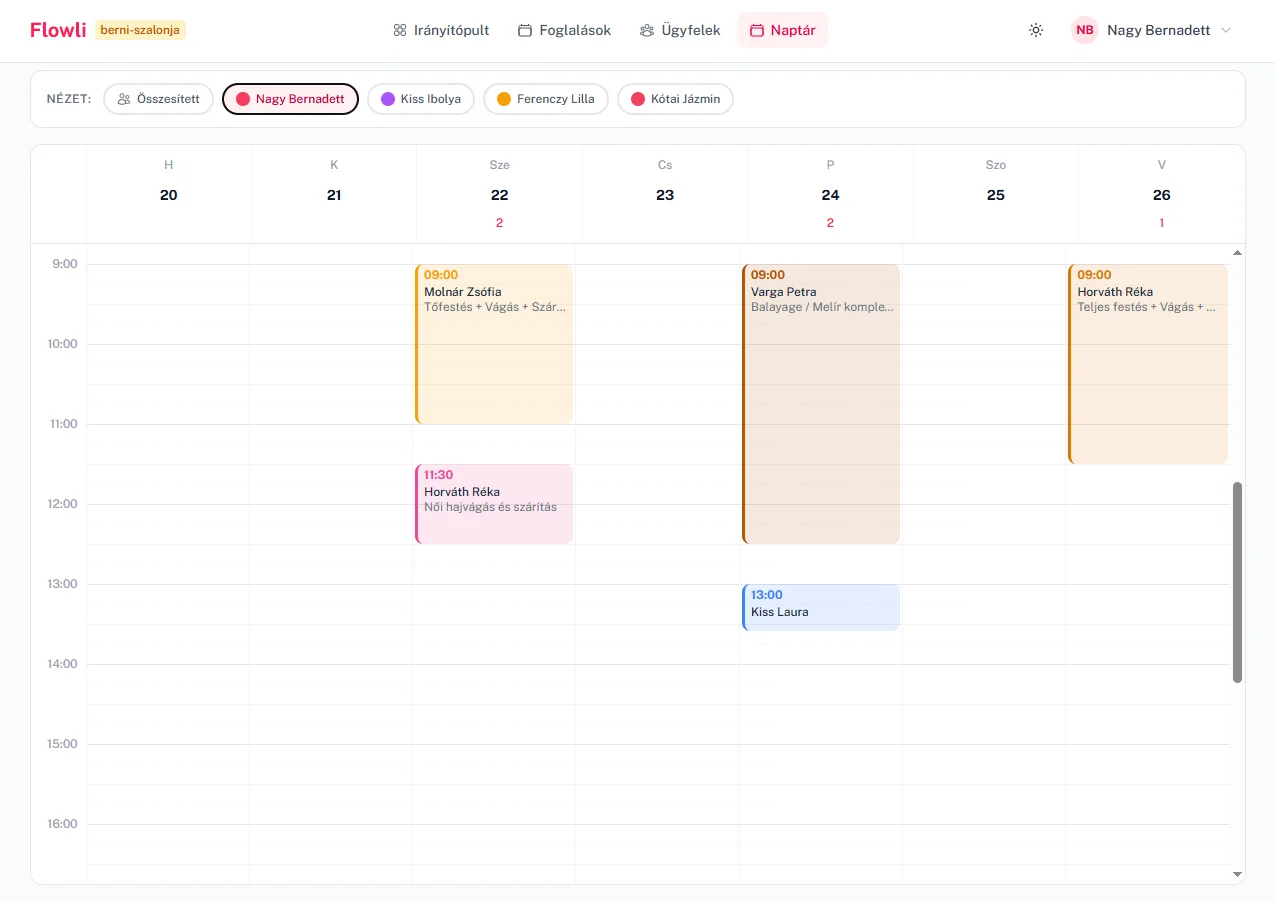The image size is (1275, 902).
Task: Click the Foglalások calendar icon
Action: [525, 30]
